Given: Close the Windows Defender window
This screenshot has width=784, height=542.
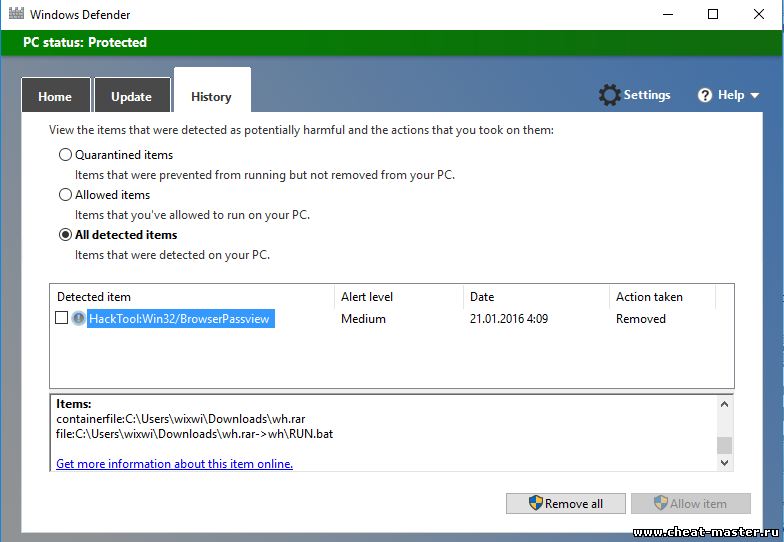Looking at the screenshot, I should click(758, 14).
